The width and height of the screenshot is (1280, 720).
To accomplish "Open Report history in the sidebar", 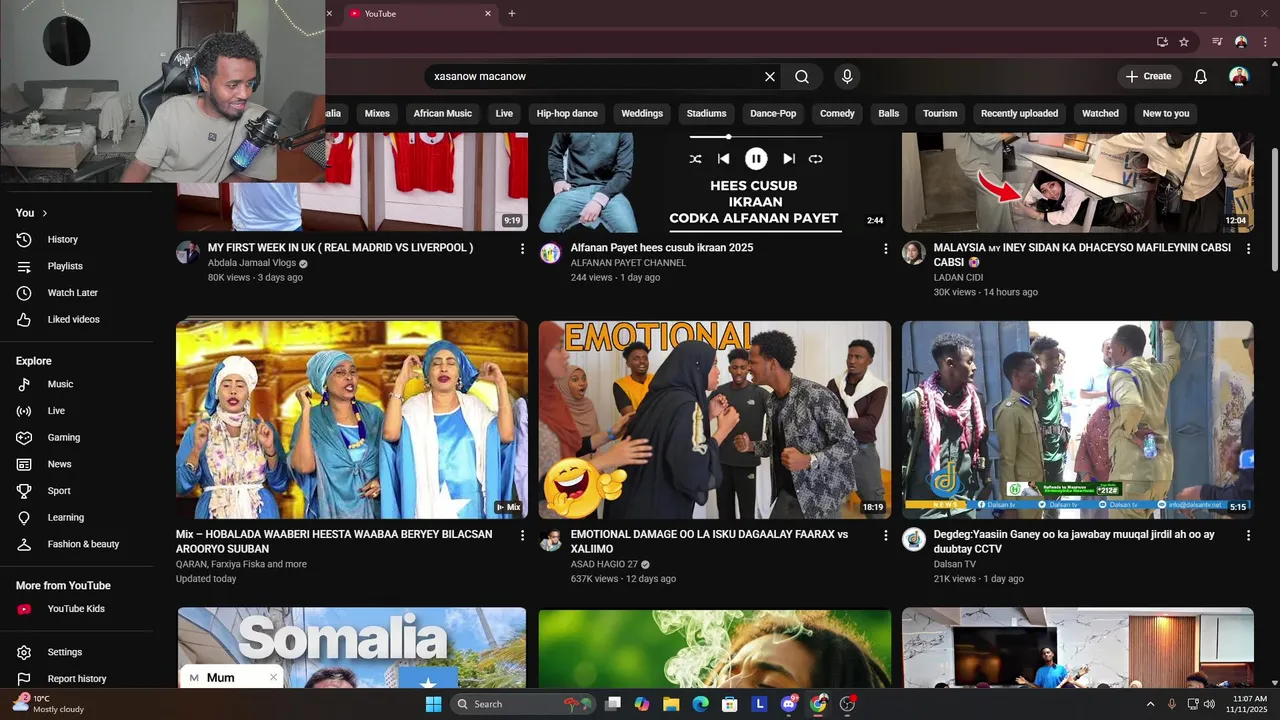I will (76, 679).
